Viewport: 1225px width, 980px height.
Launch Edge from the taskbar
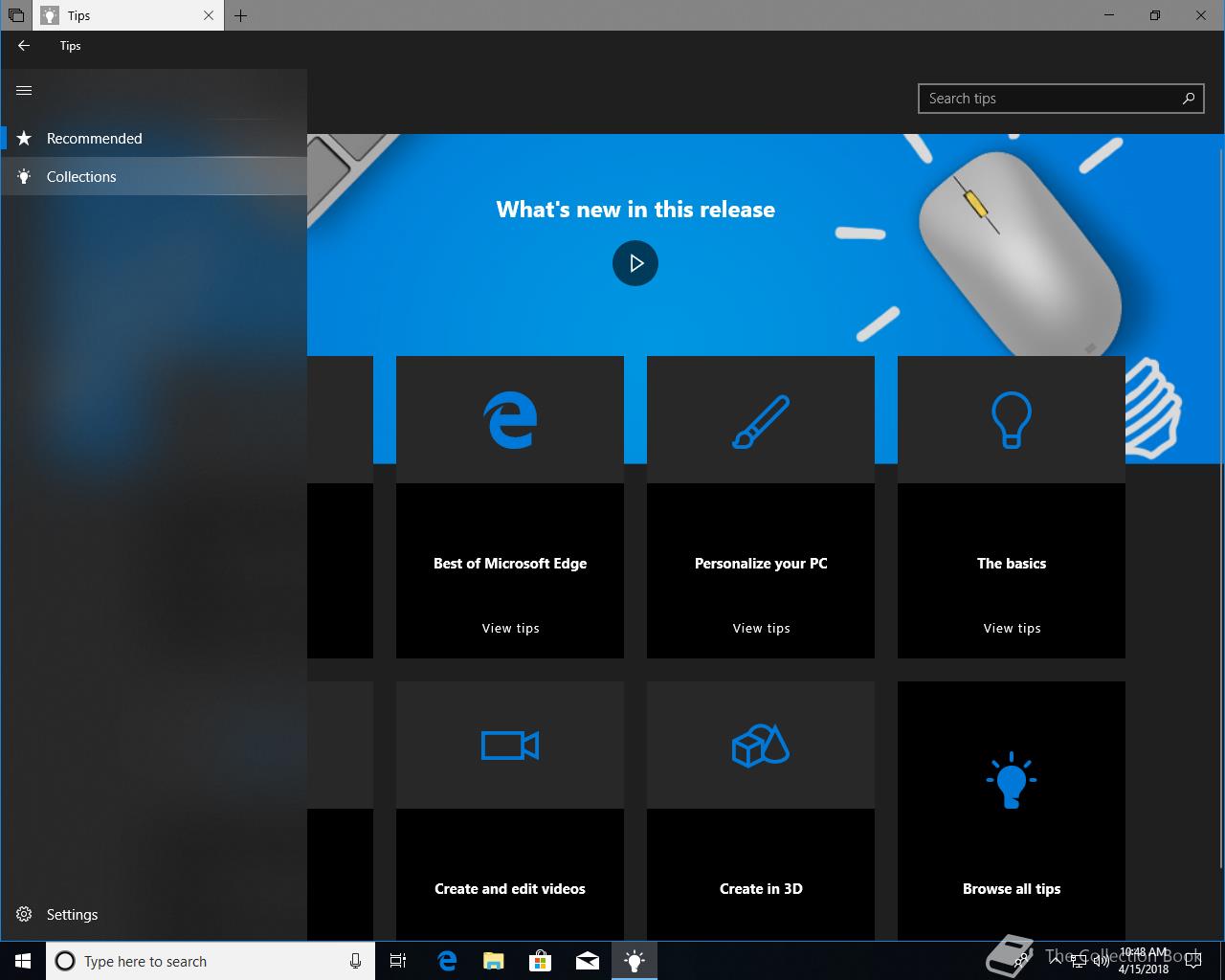click(446, 961)
